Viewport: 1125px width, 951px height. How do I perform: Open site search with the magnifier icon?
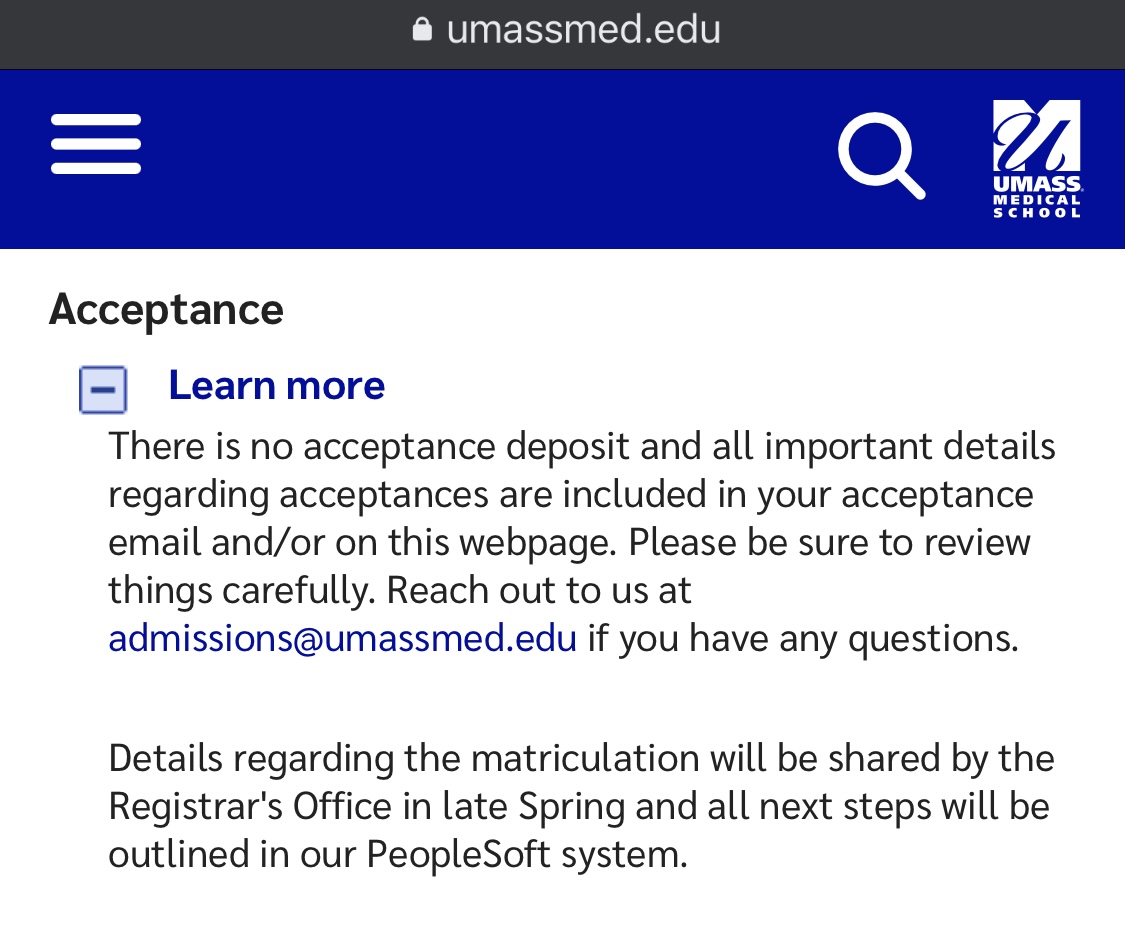(881, 155)
